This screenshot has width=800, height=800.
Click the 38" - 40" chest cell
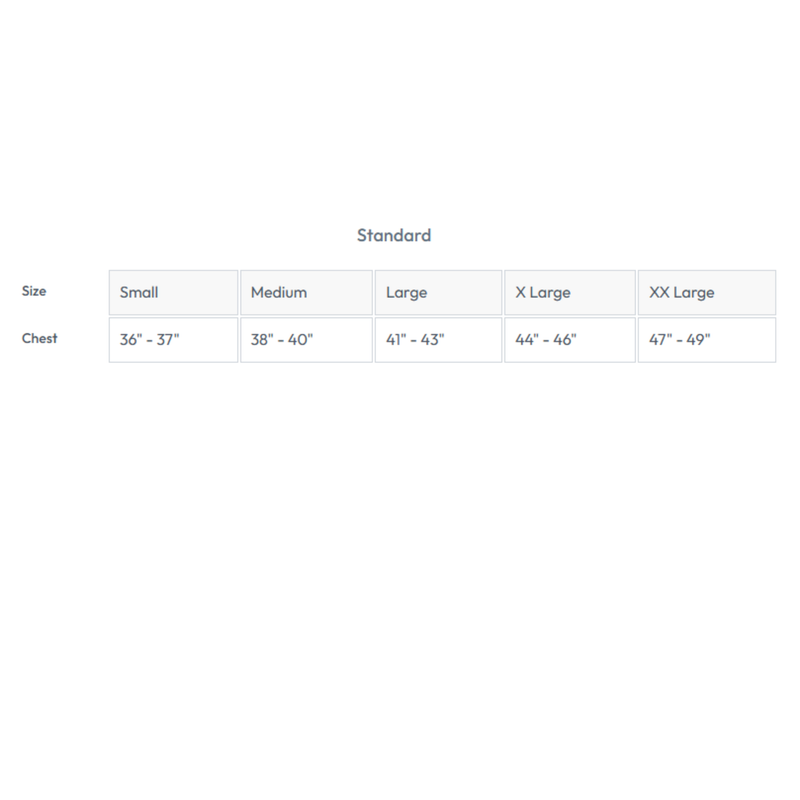(306, 340)
